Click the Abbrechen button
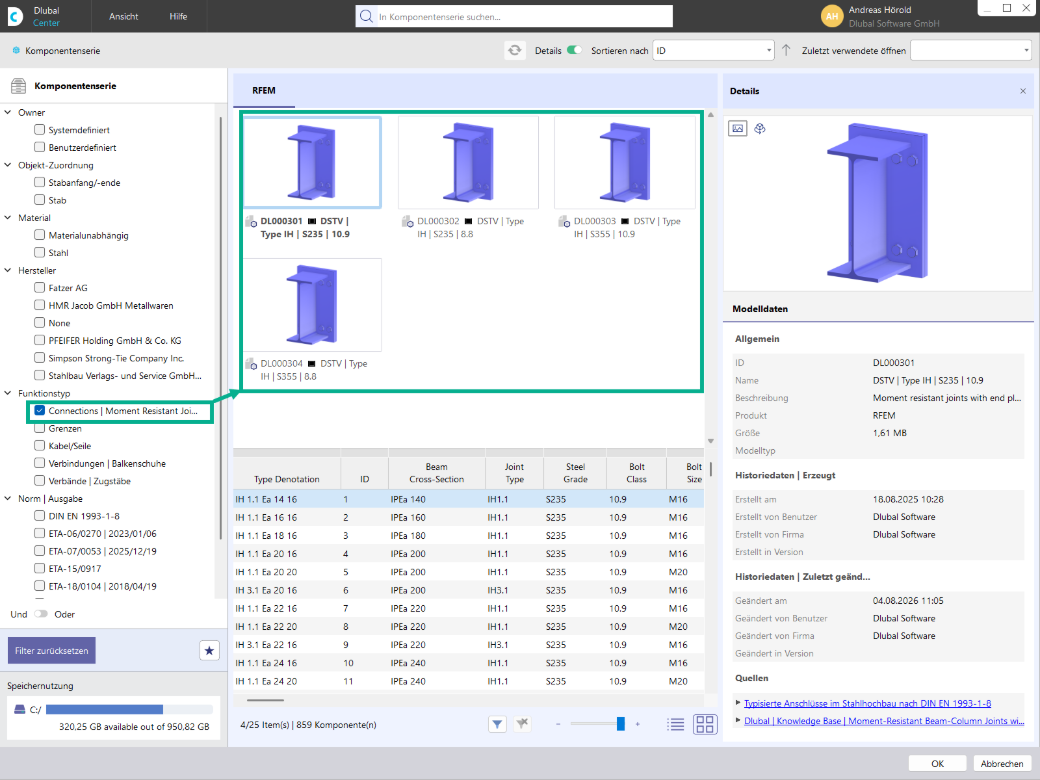The image size is (1040, 780). tap(1002, 763)
